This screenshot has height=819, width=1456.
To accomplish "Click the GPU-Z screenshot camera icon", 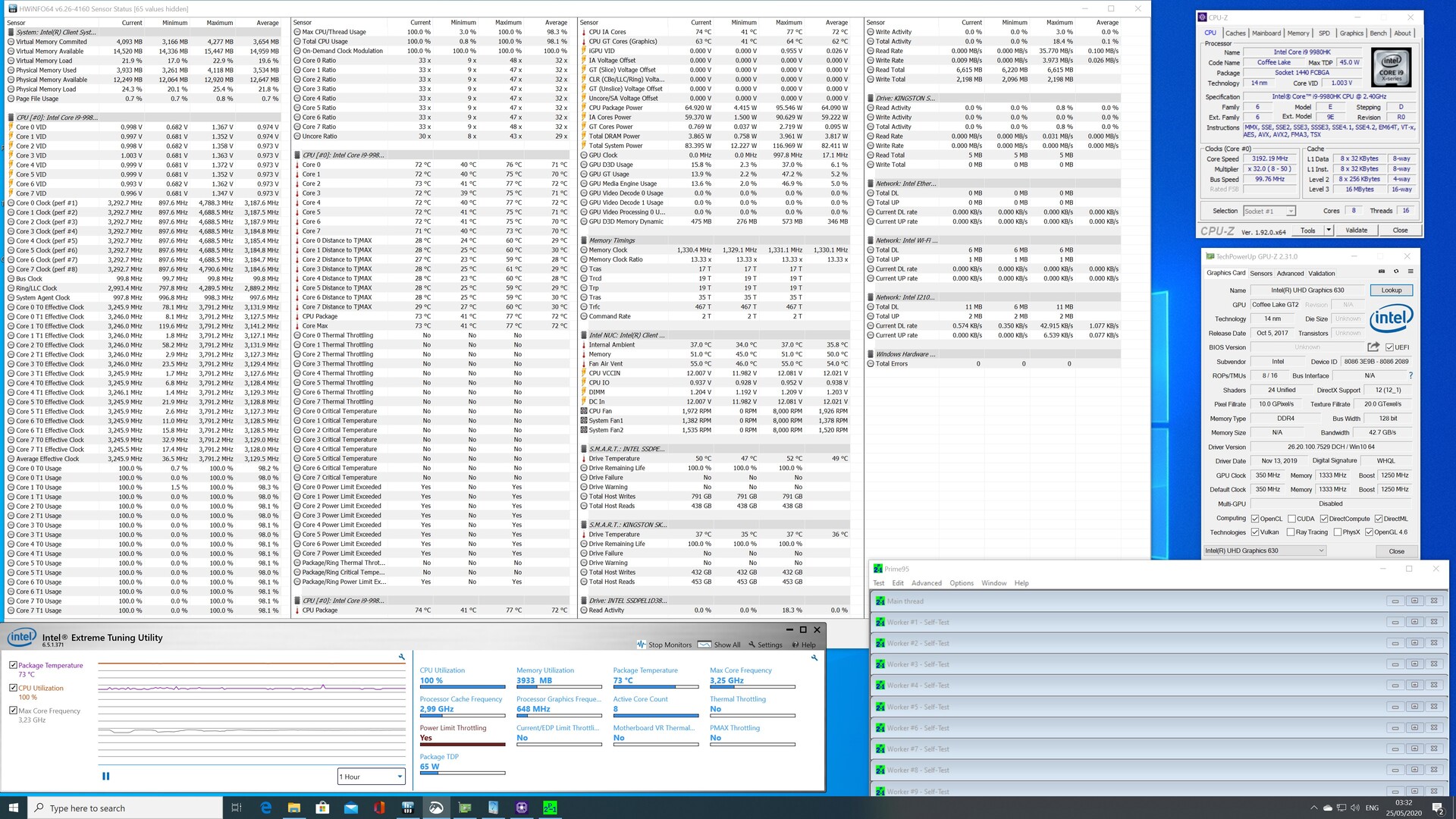I will point(1381,271).
